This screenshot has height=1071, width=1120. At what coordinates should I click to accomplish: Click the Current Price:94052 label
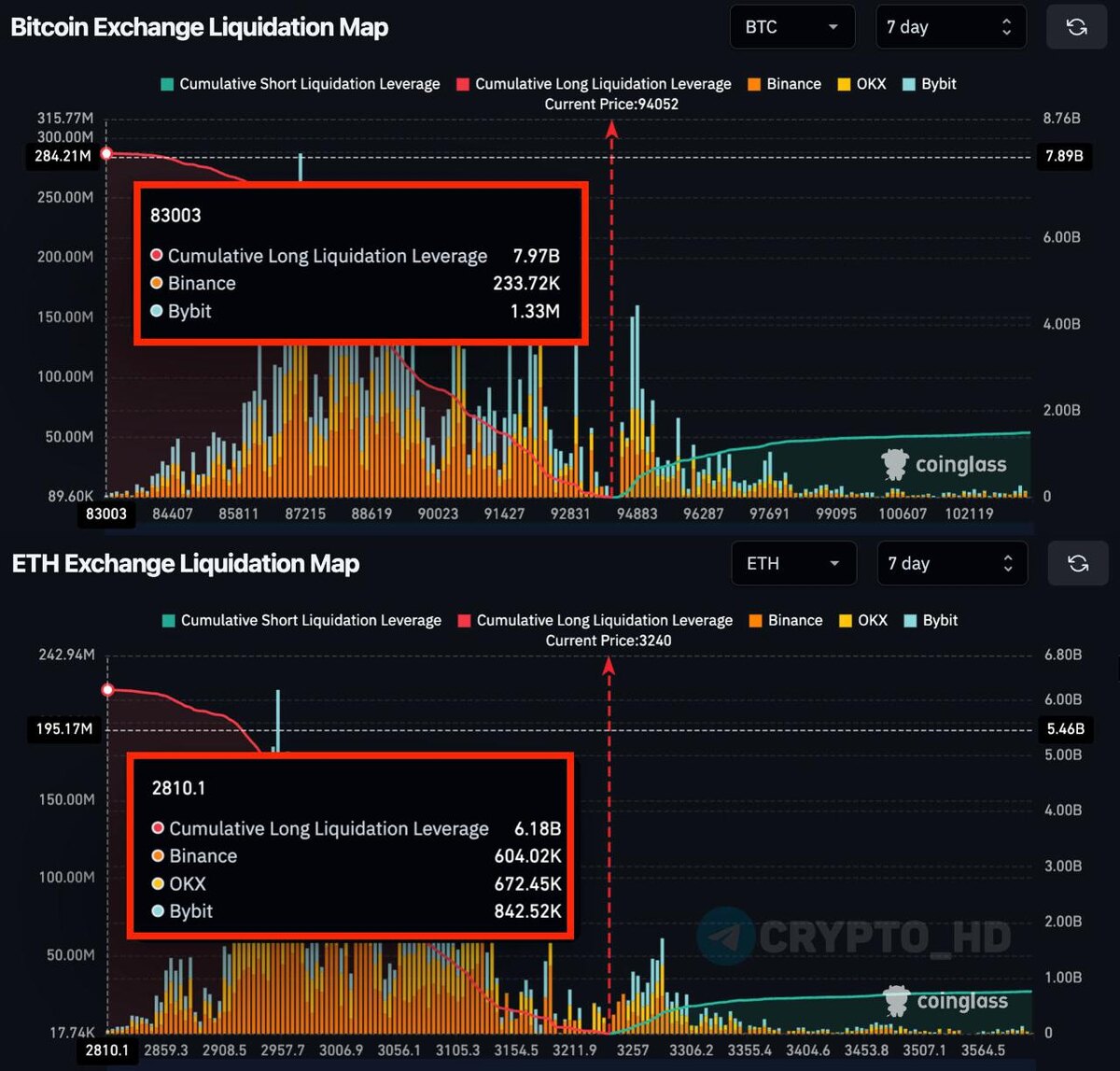click(x=611, y=104)
